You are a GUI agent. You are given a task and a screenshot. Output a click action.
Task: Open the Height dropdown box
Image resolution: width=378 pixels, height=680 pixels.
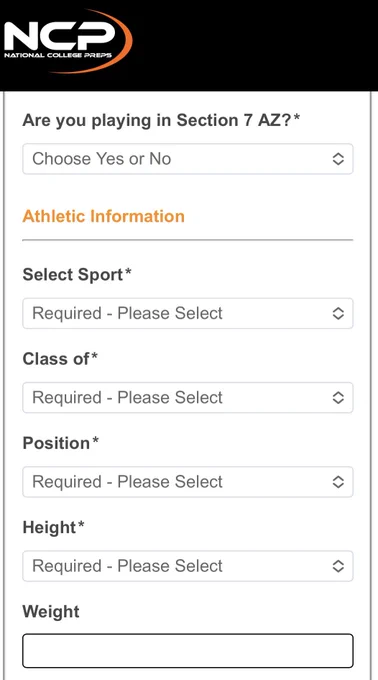click(188, 566)
